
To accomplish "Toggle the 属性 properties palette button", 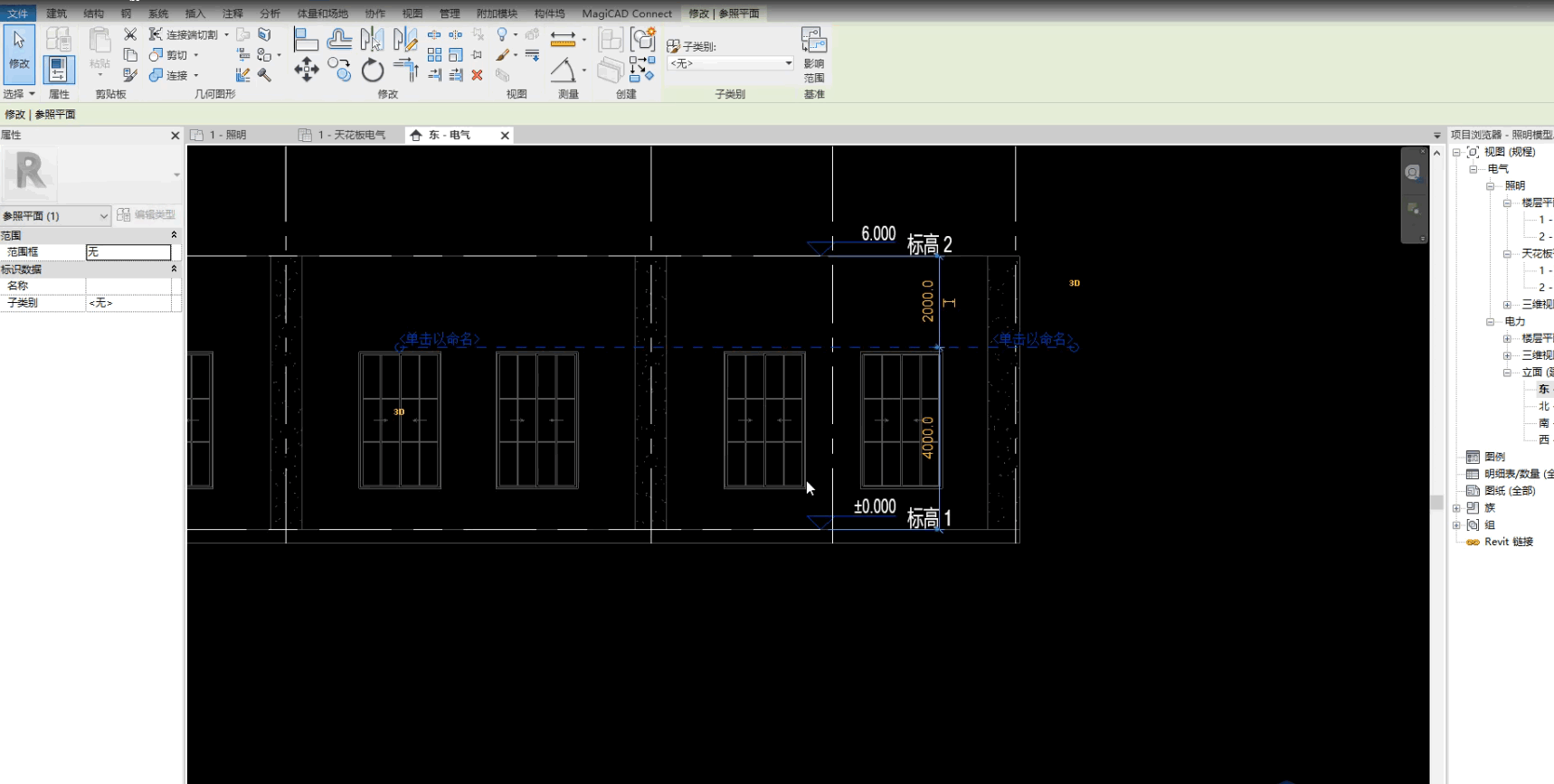I will pyautogui.click(x=58, y=70).
